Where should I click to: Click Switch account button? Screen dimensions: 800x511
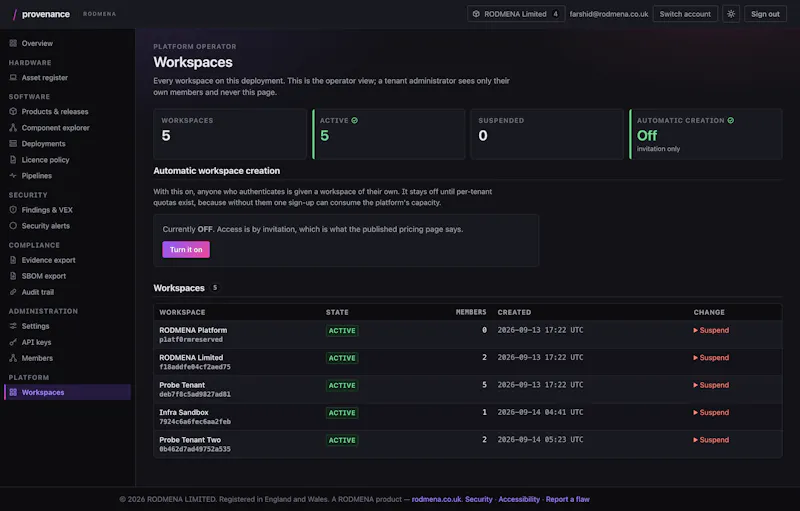(x=685, y=14)
